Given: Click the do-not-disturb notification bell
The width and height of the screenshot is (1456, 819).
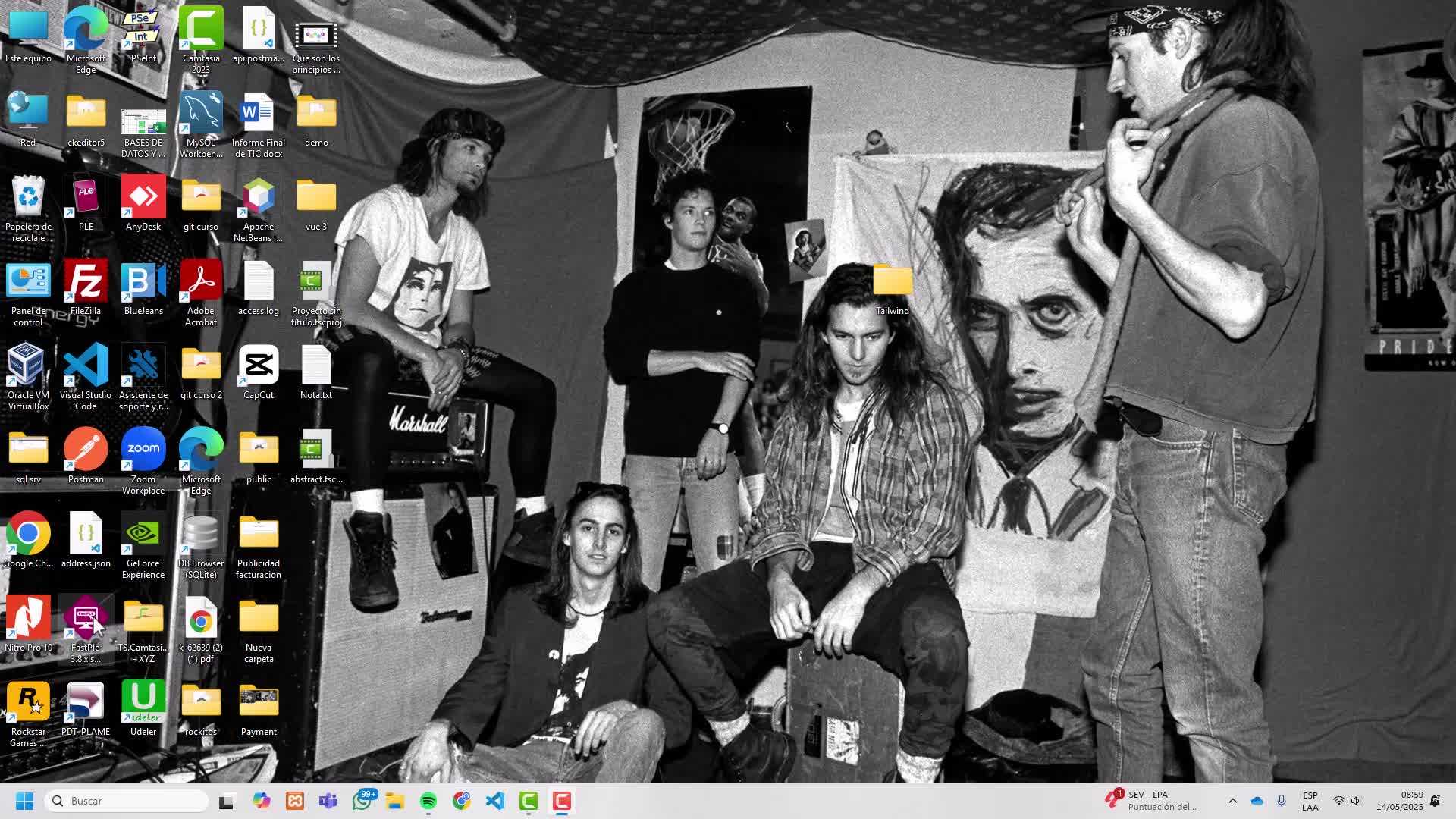Looking at the screenshot, I should [x=1435, y=801].
